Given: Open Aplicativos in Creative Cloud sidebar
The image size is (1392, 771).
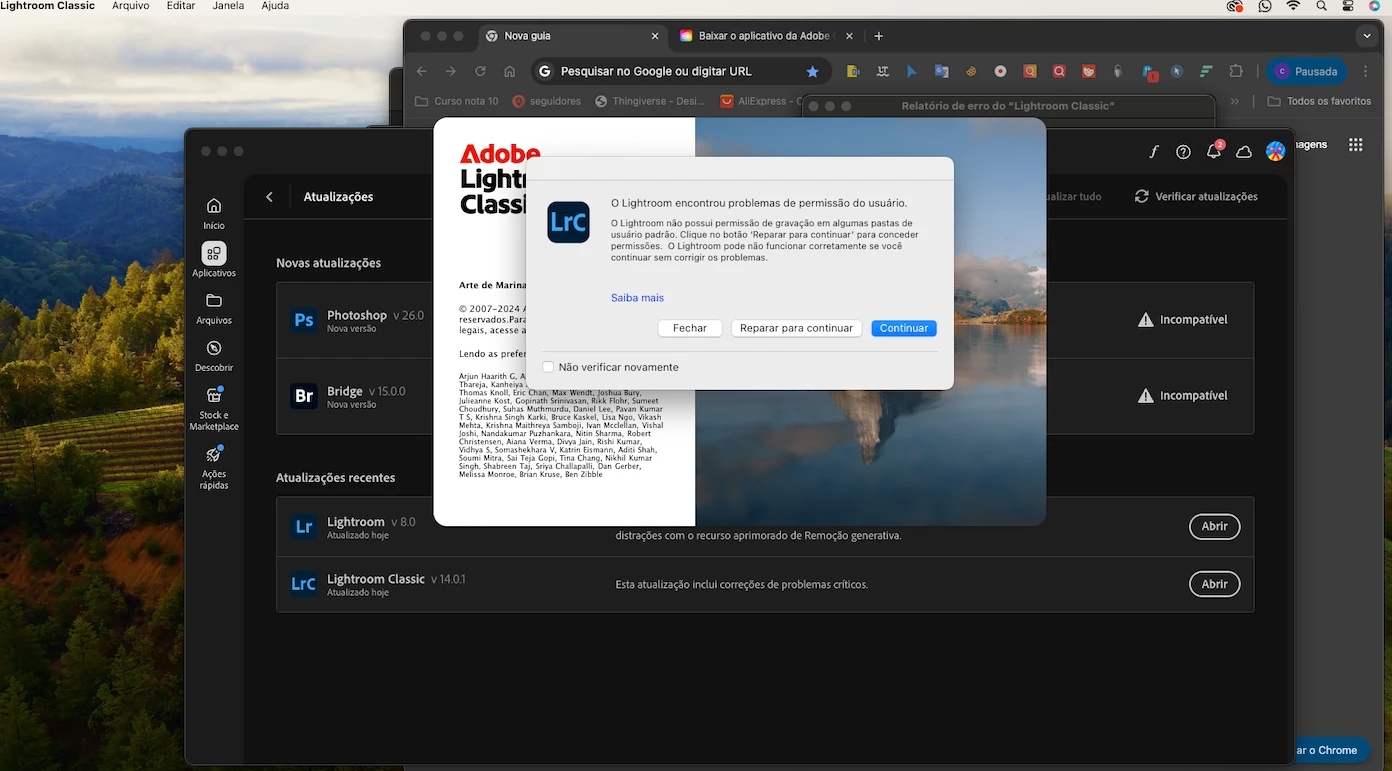Looking at the screenshot, I should [x=214, y=260].
